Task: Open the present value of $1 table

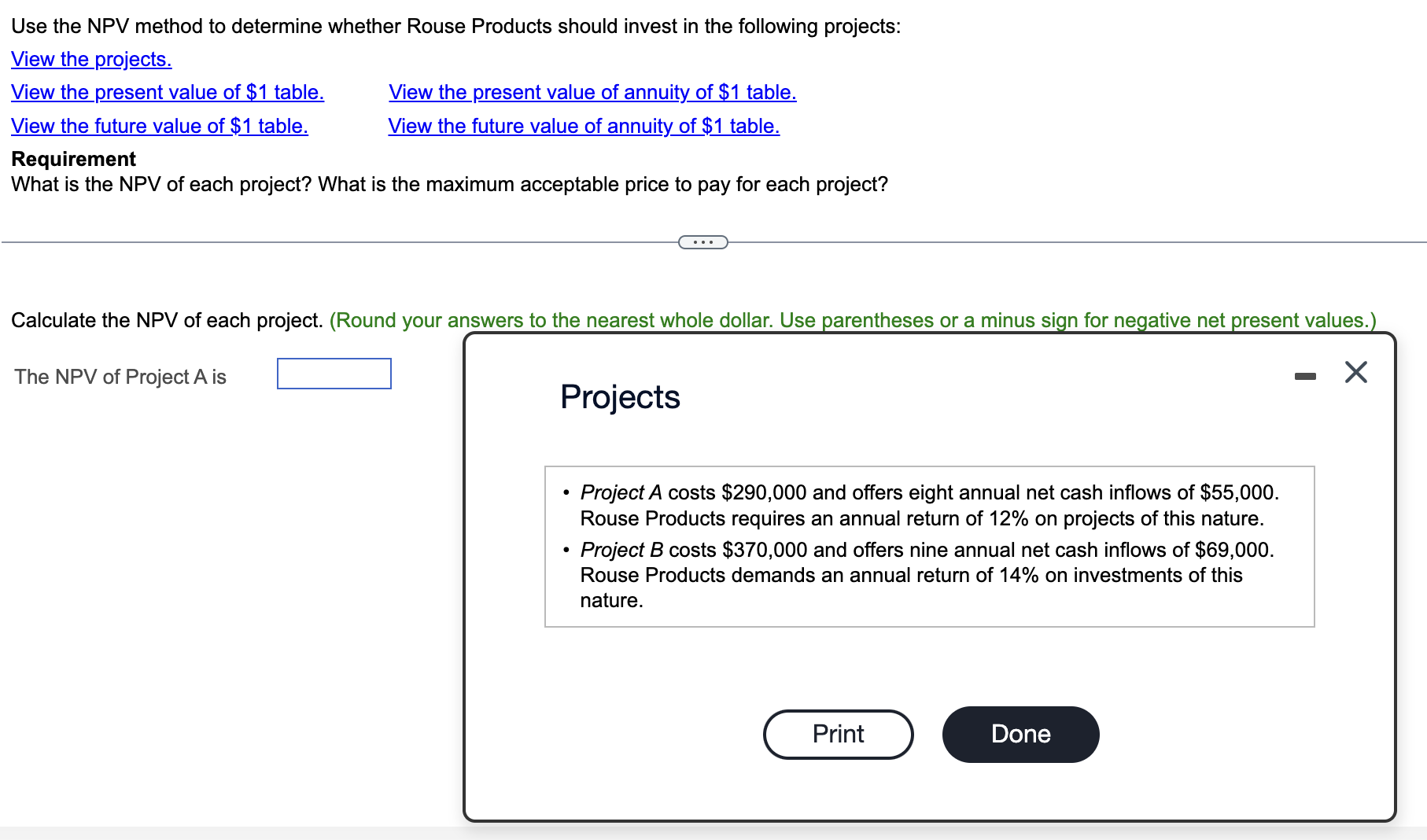Action: pyautogui.click(x=167, y=92)
